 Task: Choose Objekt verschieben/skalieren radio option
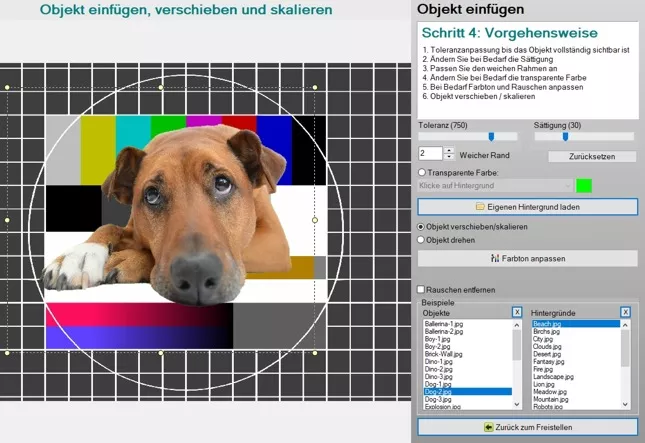(421, 227)
